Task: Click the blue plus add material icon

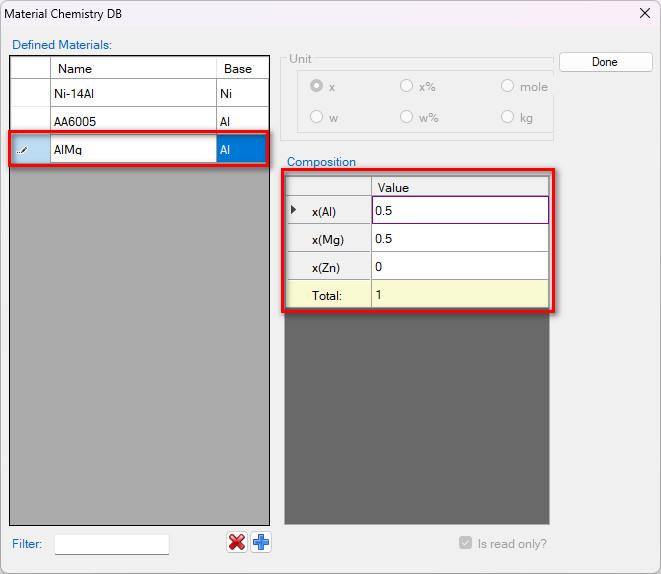Action: pyautogui.click(x=260, y=542)
